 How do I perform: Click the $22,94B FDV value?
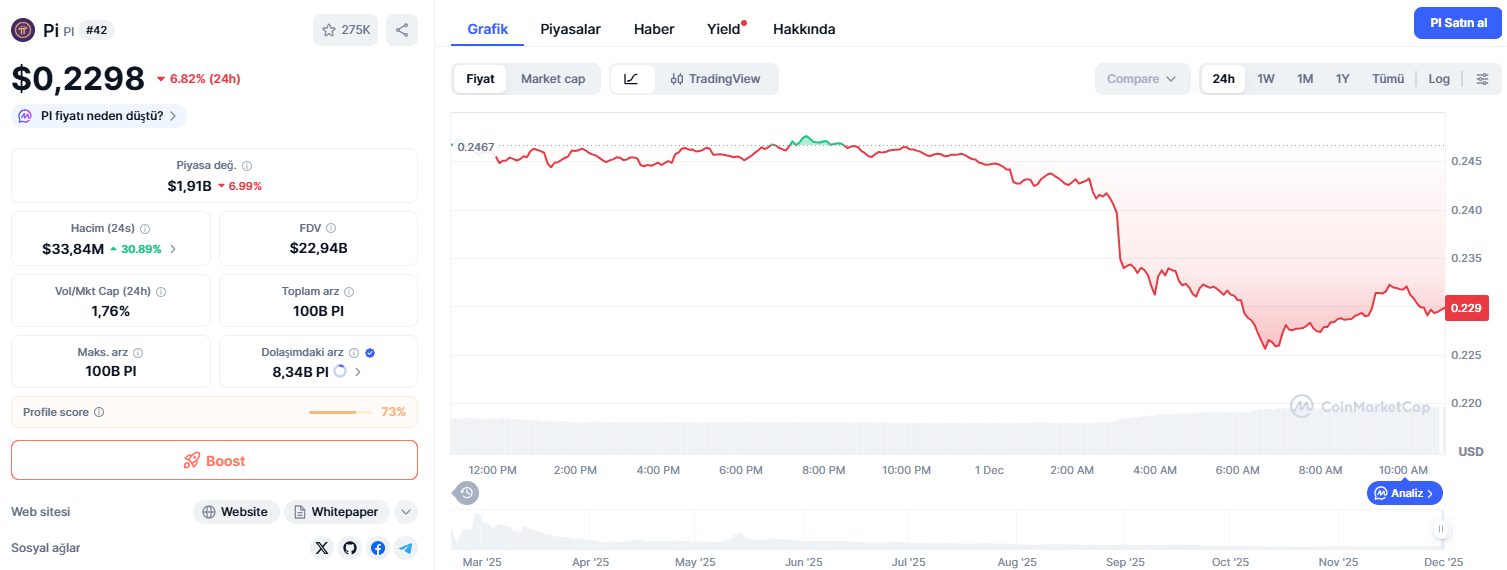click(318, 248)
